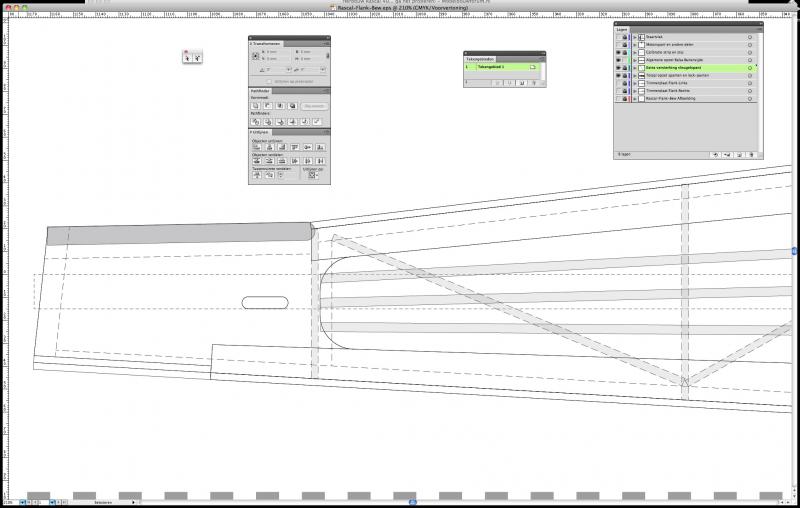
Task: Toggle the align to pixel grid checkbox
Action: (x=269, y=82)
